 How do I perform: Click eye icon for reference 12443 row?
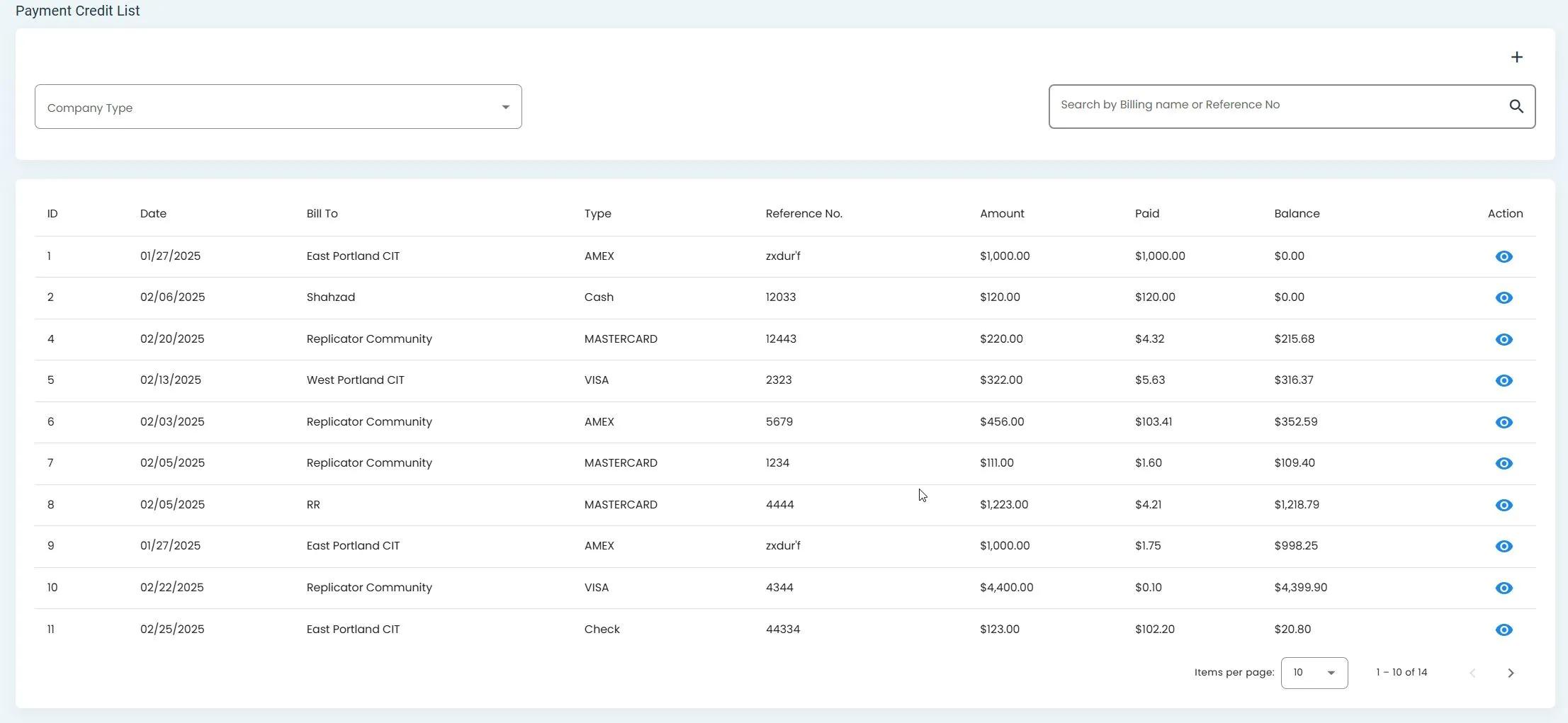(1504, 339)
